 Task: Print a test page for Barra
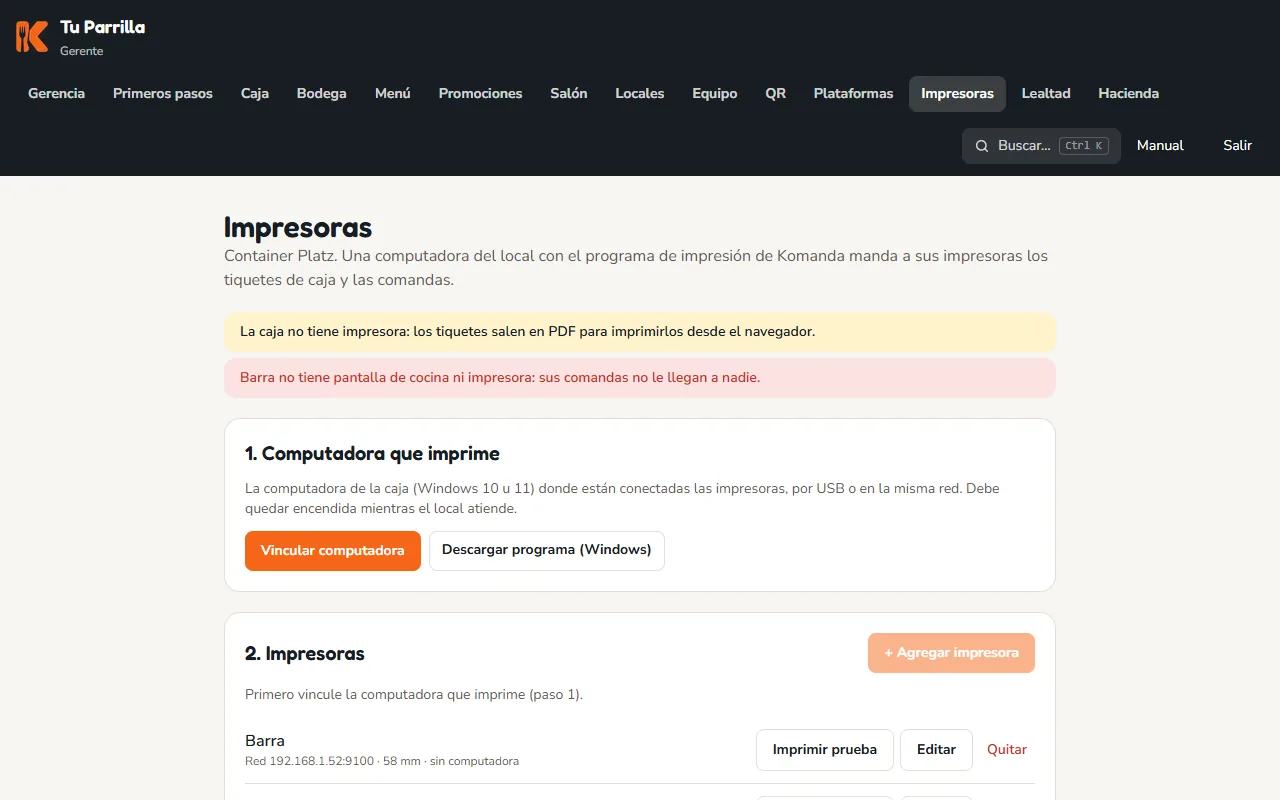point(825,750)
